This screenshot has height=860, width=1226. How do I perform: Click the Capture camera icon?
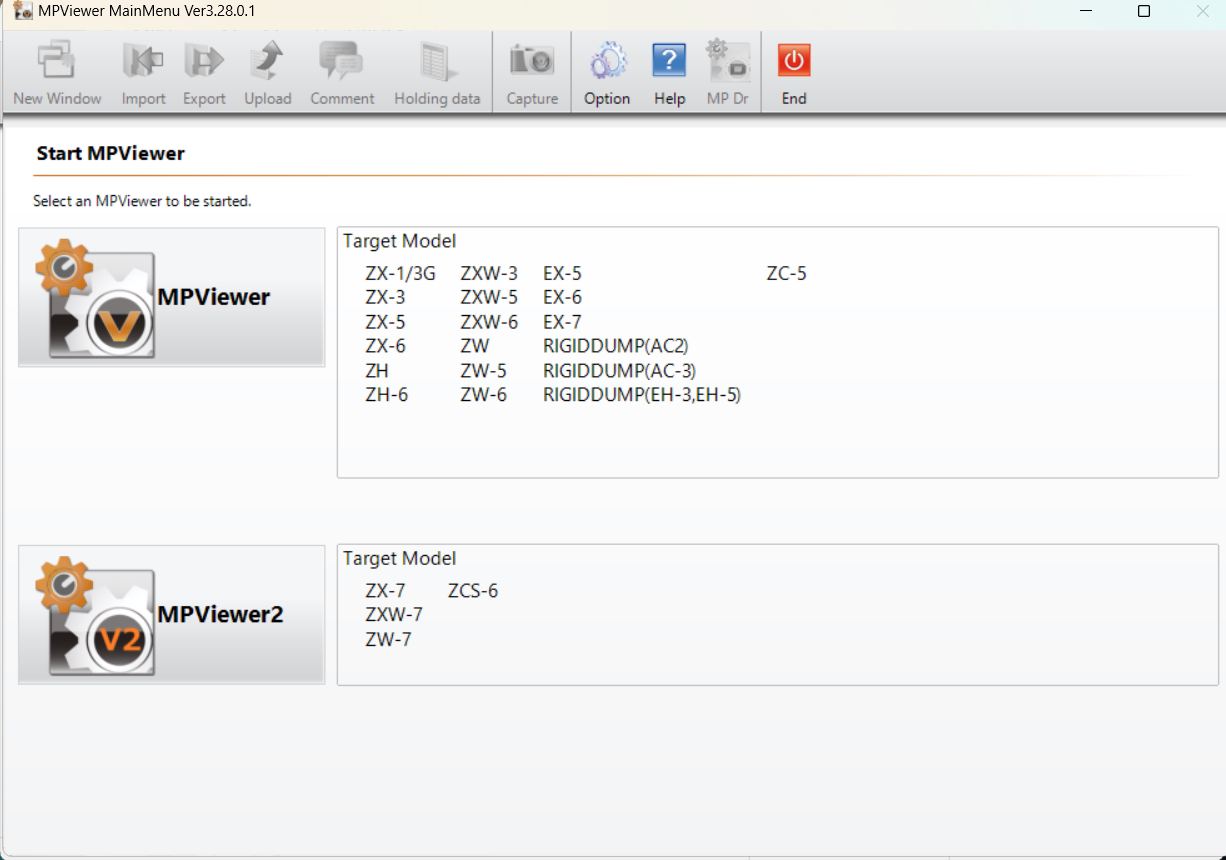531,60
